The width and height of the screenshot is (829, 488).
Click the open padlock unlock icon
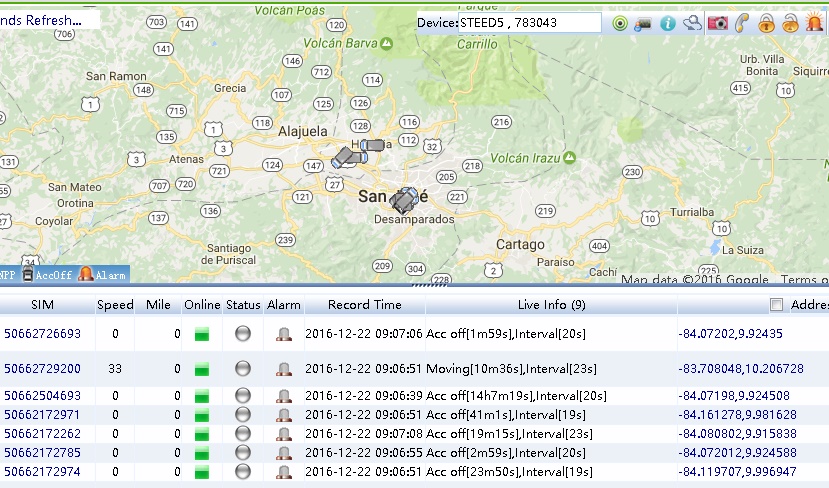coord(790,23)
